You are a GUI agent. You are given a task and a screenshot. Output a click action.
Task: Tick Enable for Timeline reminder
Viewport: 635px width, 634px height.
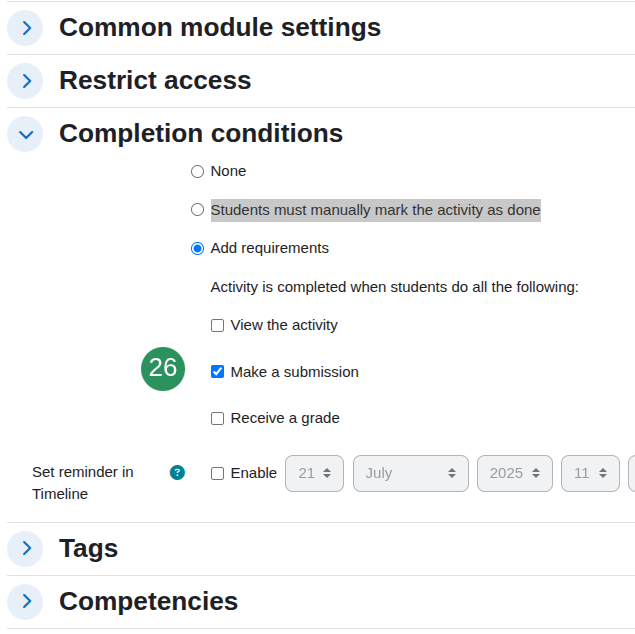point(217,473)
